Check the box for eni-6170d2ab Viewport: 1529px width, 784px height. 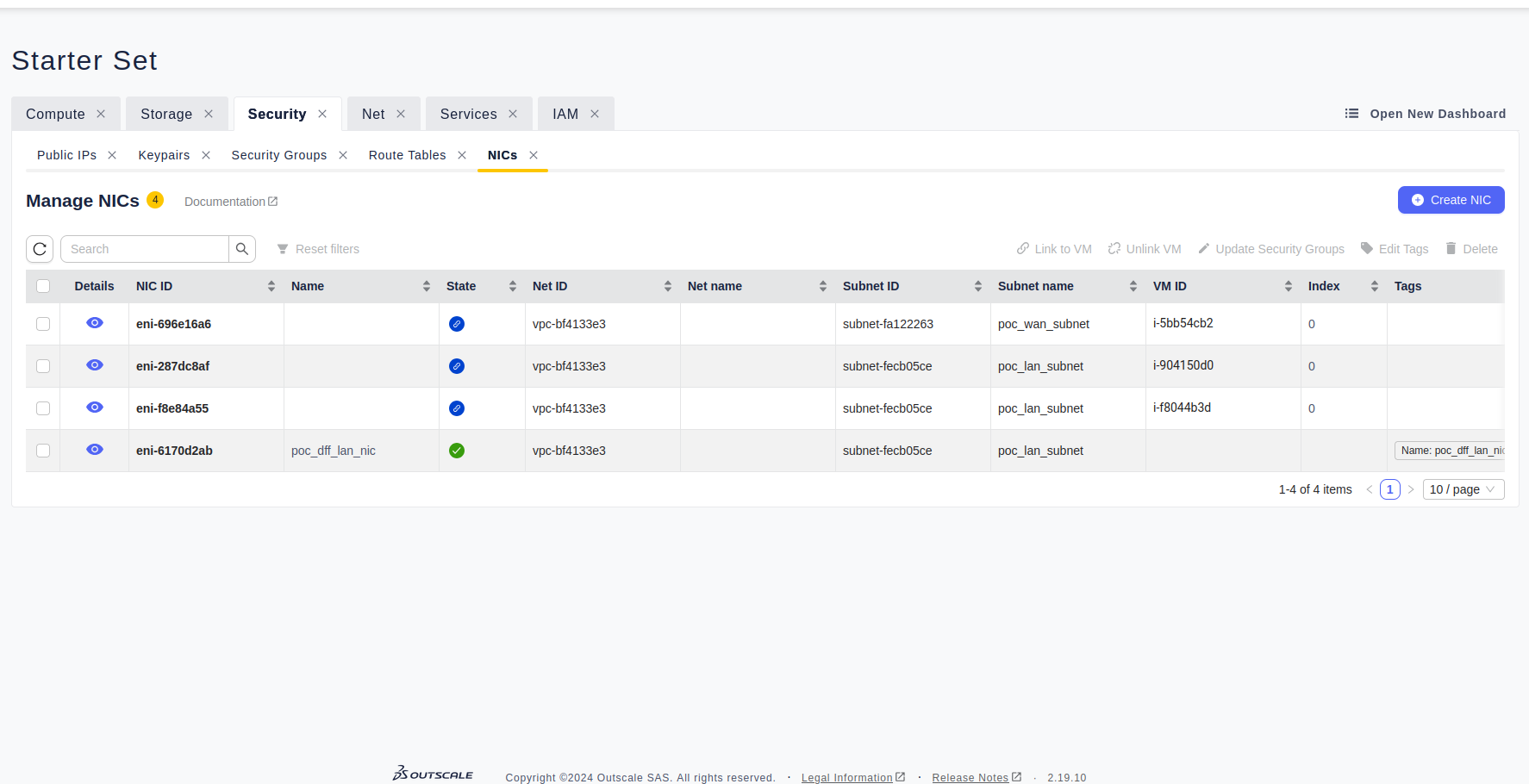tap(43, 451)
